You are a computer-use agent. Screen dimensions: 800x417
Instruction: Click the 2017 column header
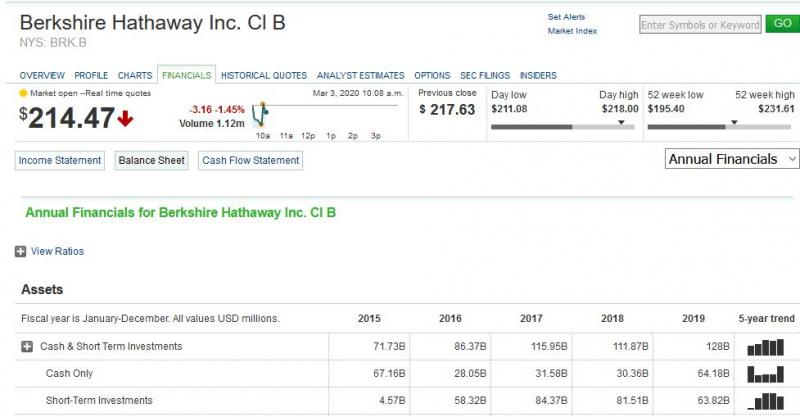pos(531,318)
